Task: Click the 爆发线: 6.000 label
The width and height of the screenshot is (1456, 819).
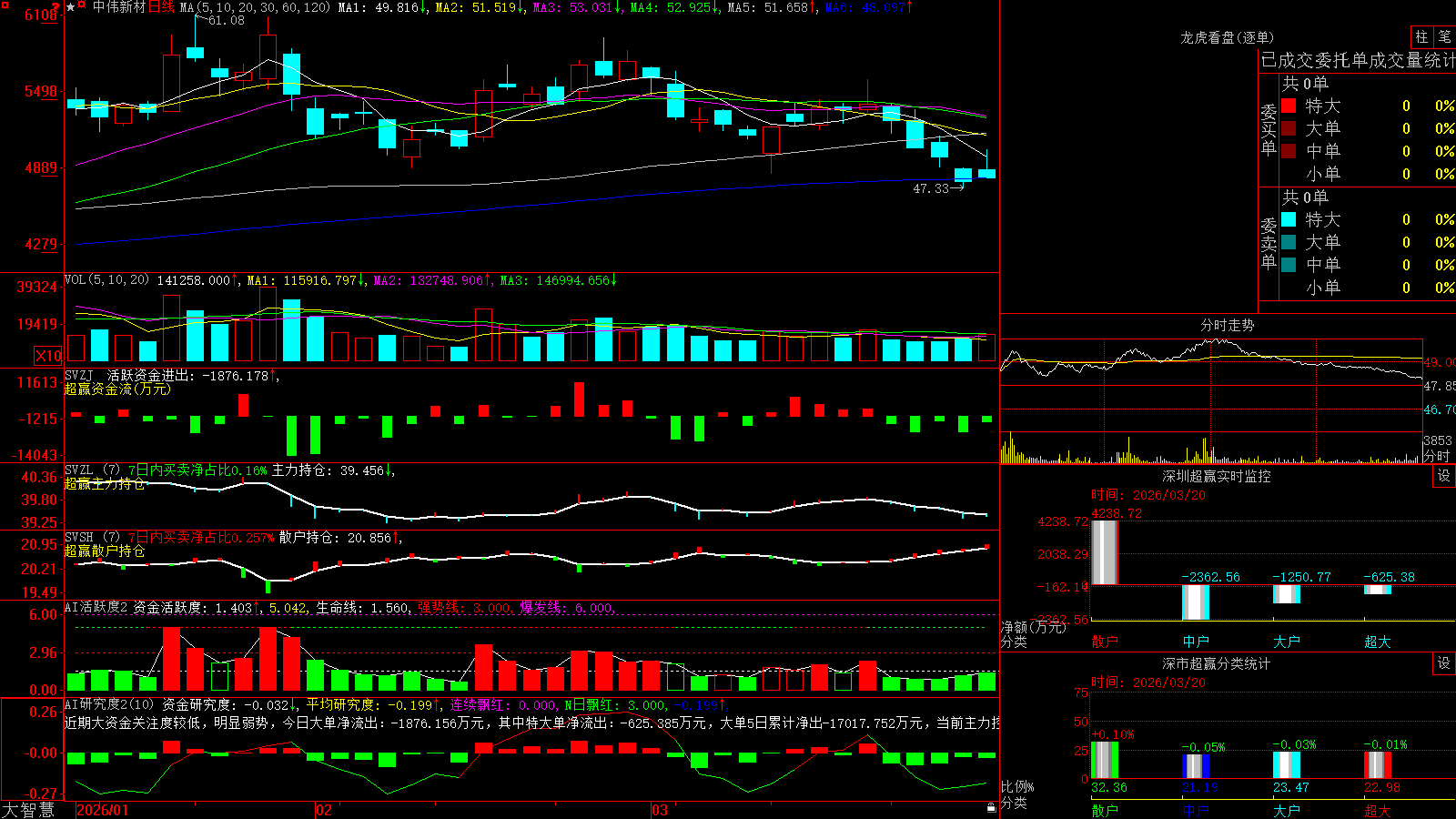Action: pos(568,607)
